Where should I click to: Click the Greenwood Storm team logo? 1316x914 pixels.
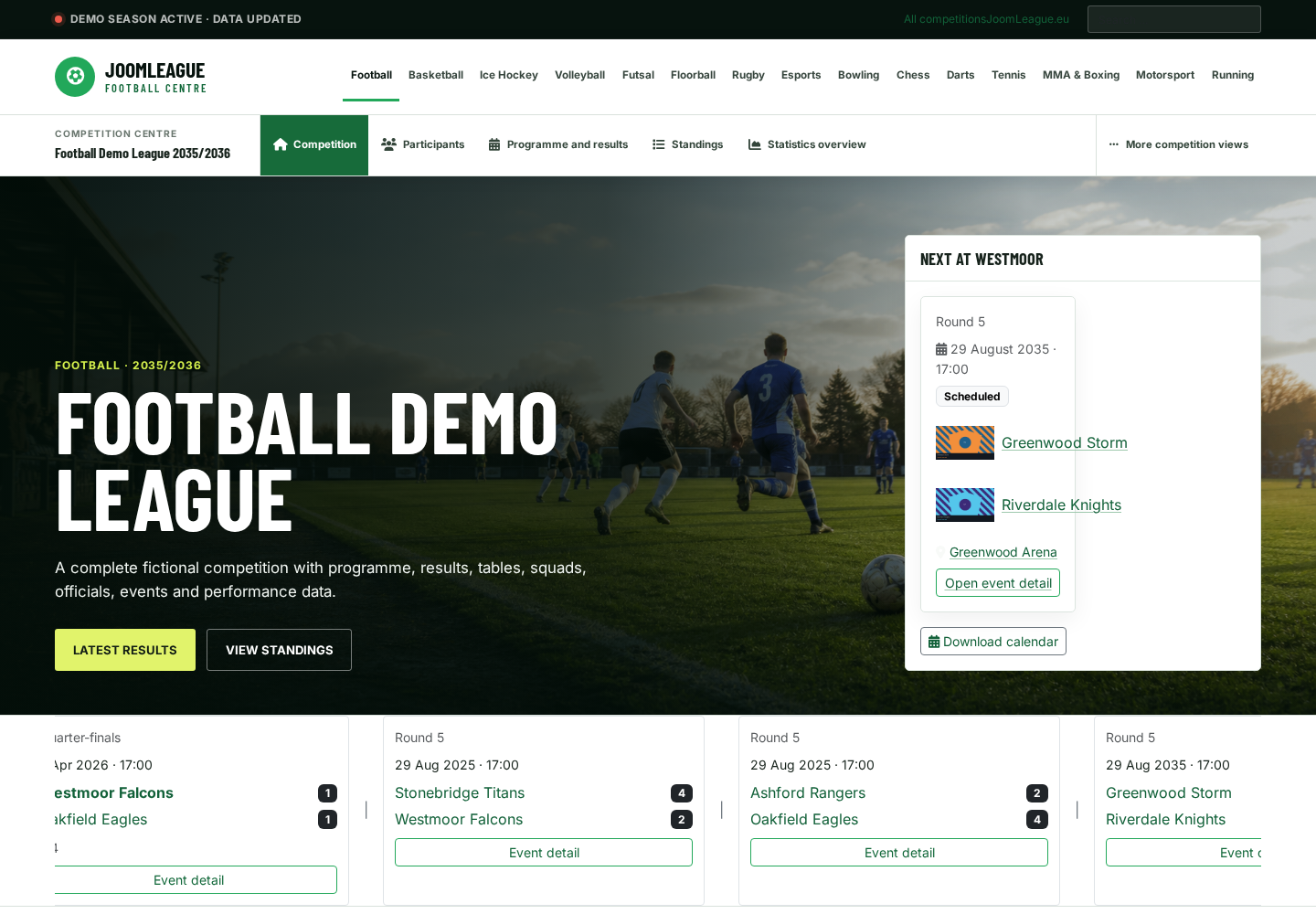[965, 442]
